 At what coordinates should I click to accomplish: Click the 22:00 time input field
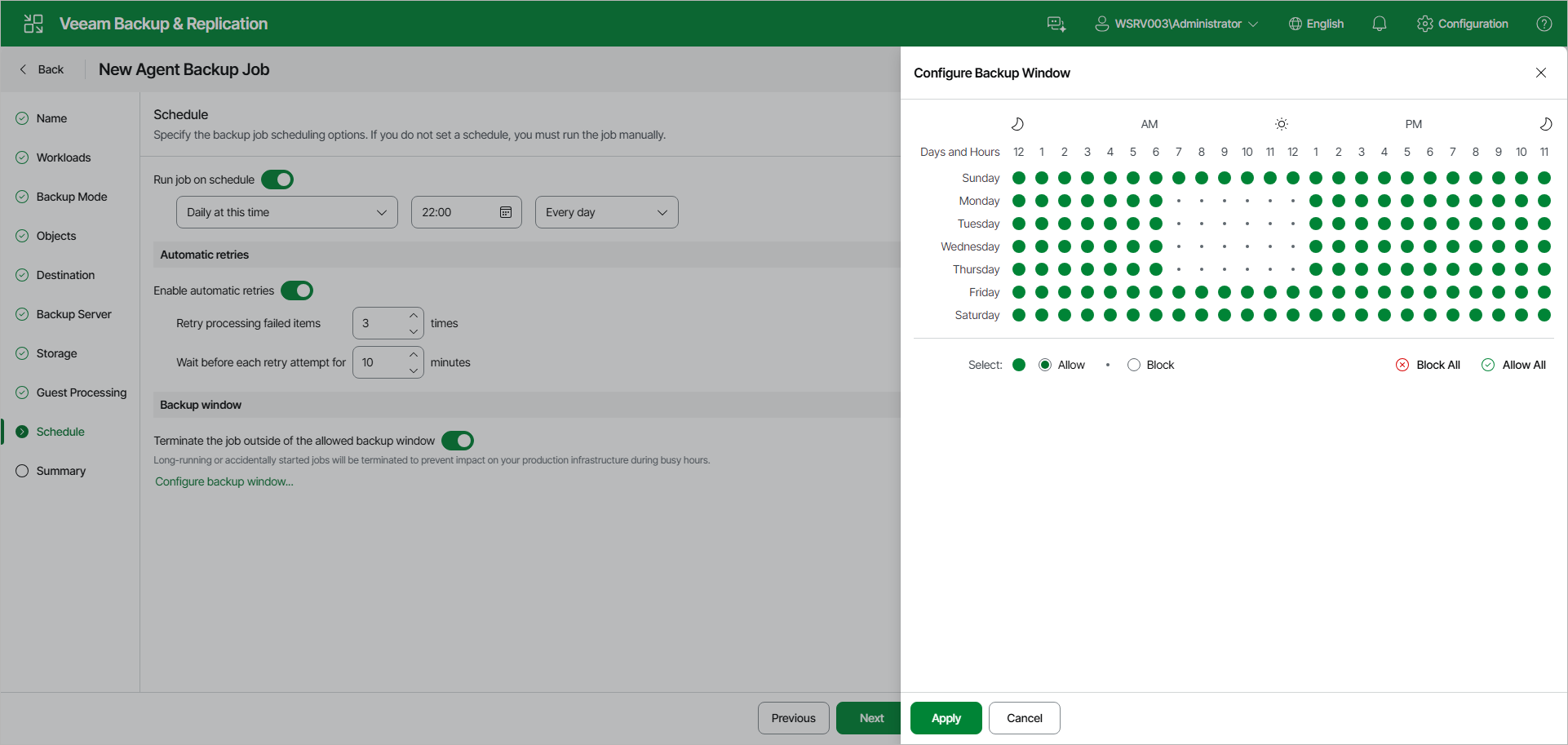click(x=467, y=212)
